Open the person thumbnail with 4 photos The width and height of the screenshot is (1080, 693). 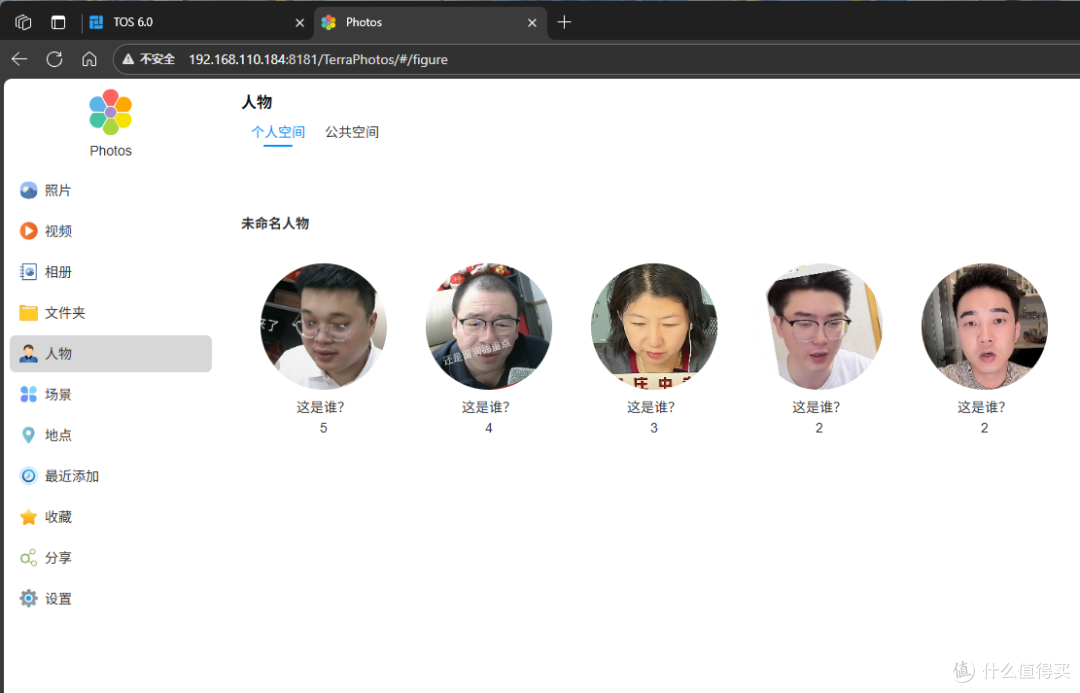click(x=488, y=326)
